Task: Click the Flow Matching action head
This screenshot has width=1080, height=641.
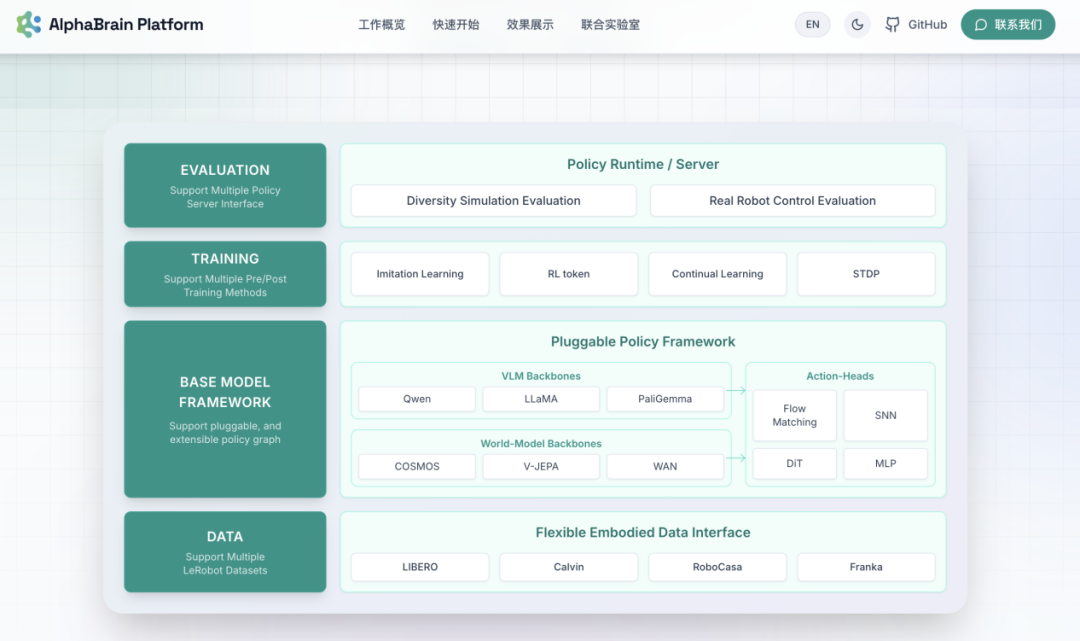Action: click(x=794, y=416)
